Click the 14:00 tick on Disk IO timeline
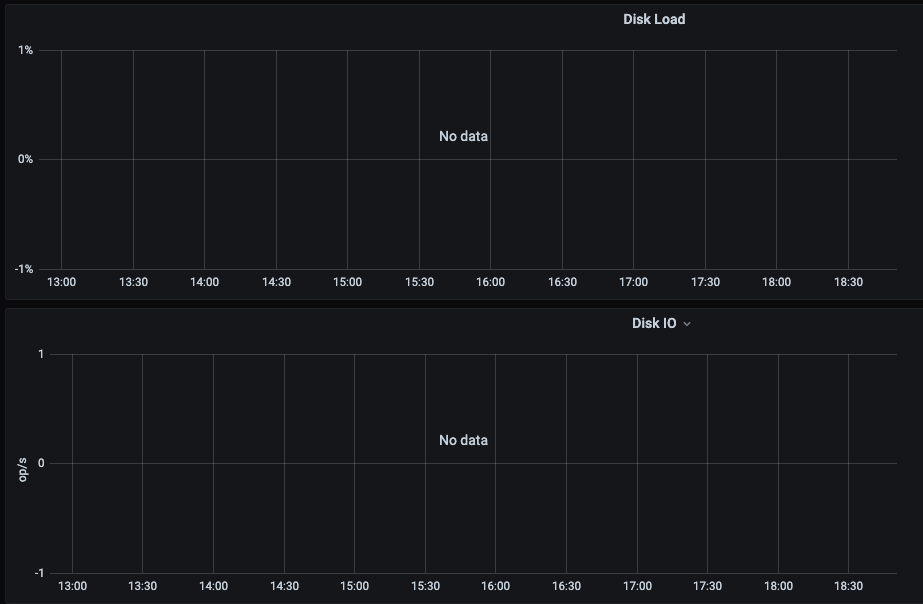The image size is (923, 604). (213, 586)
